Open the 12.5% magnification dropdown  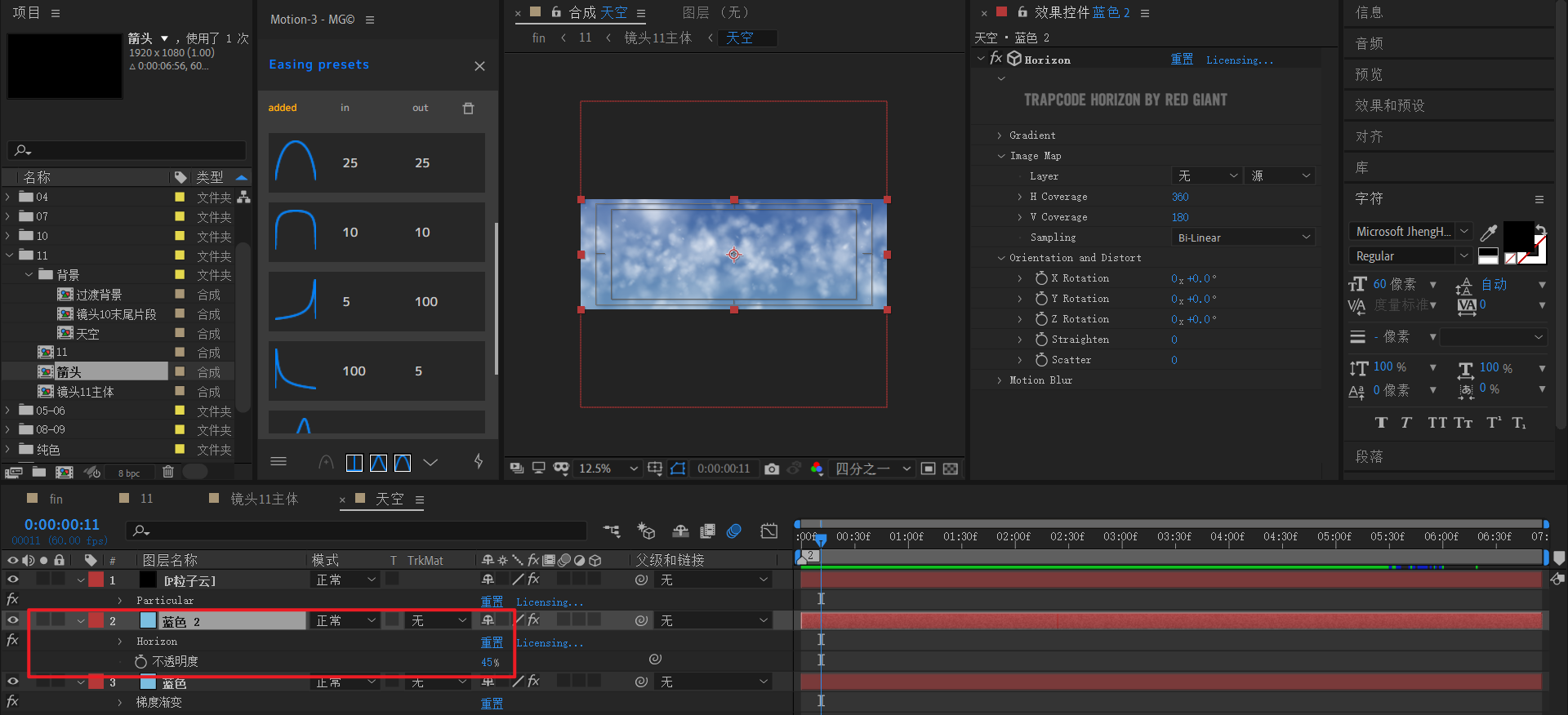coord(608,469)
